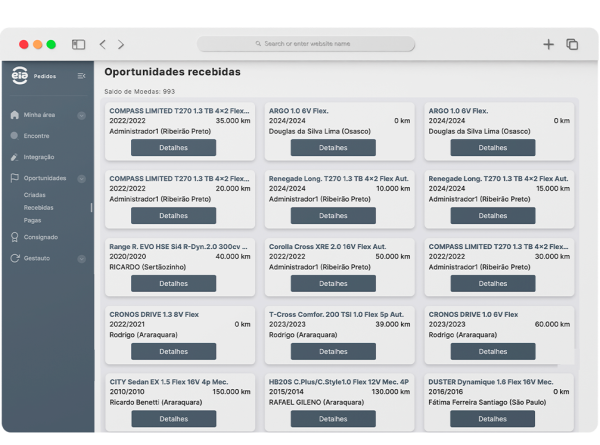Open Detalhes for T-Cross Comfor. 200 TSI
This screenshot has height=445, width=600.
pos(333,351)
